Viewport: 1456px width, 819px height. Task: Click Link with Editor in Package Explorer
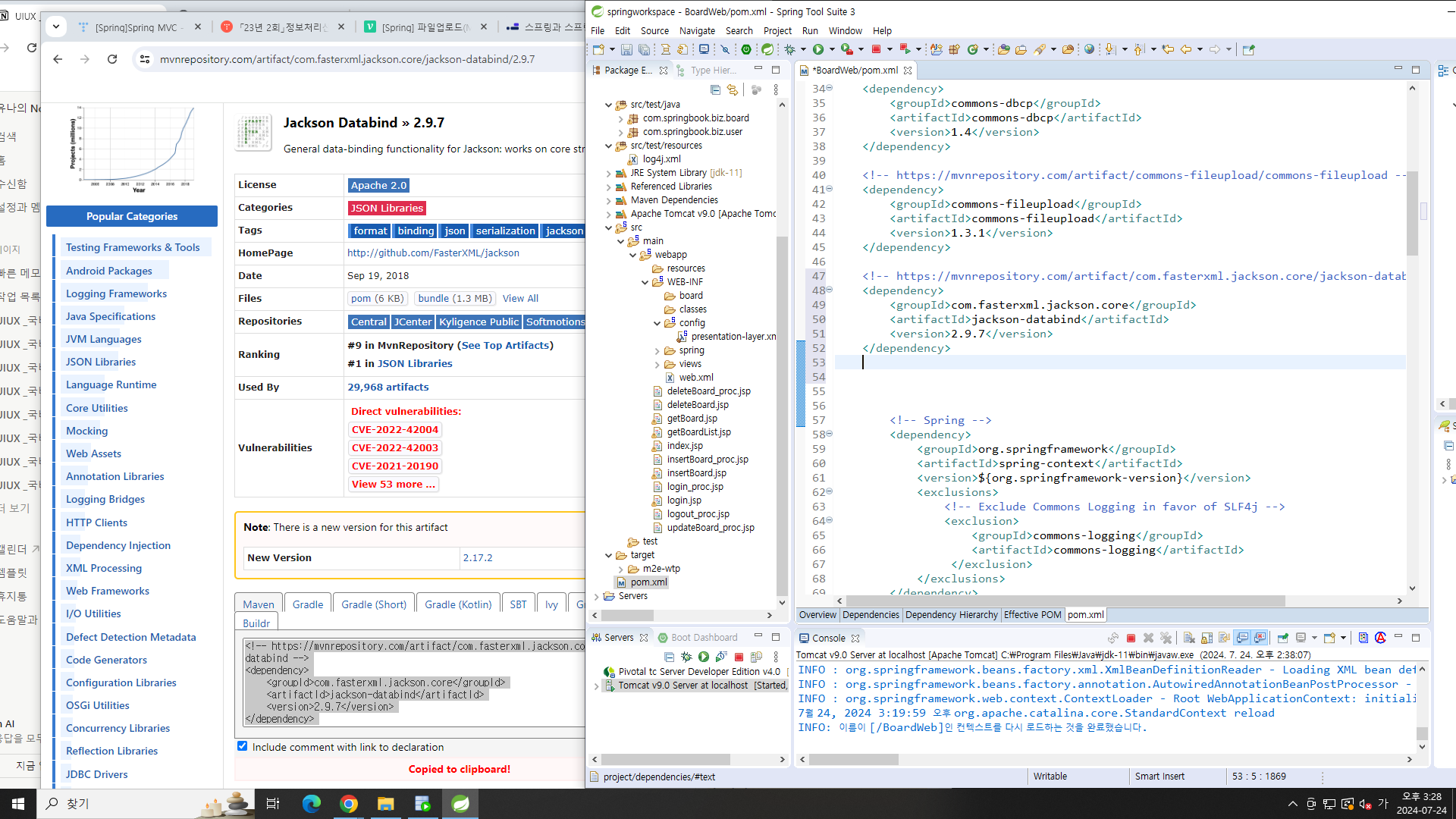click(732, 90)
